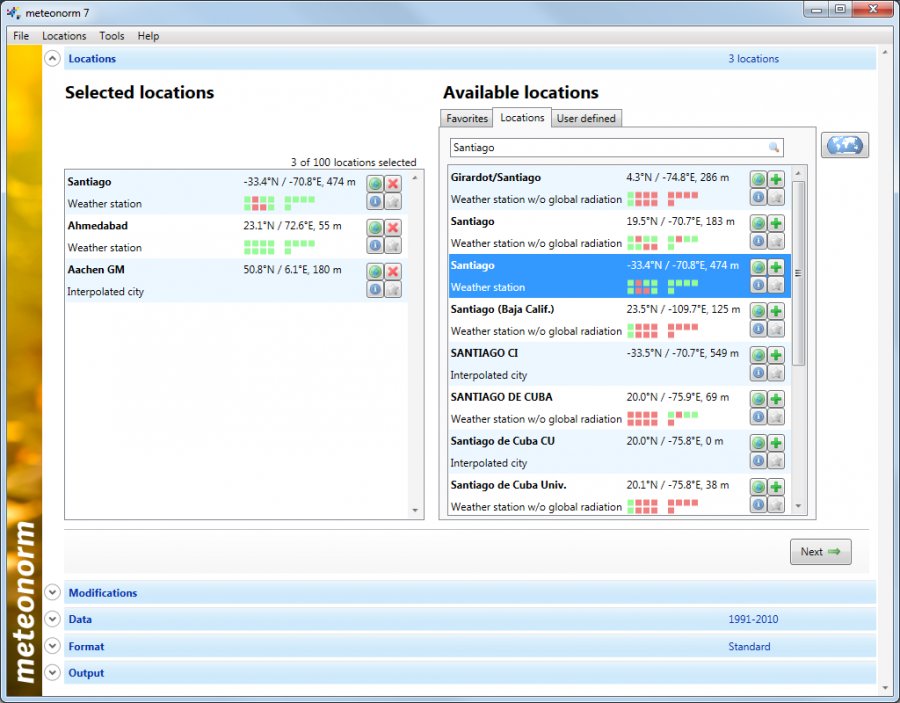Toggle favorite star for SANTIAGO CI
Viewport: 900px width, 703px height.
click(776, 373)
